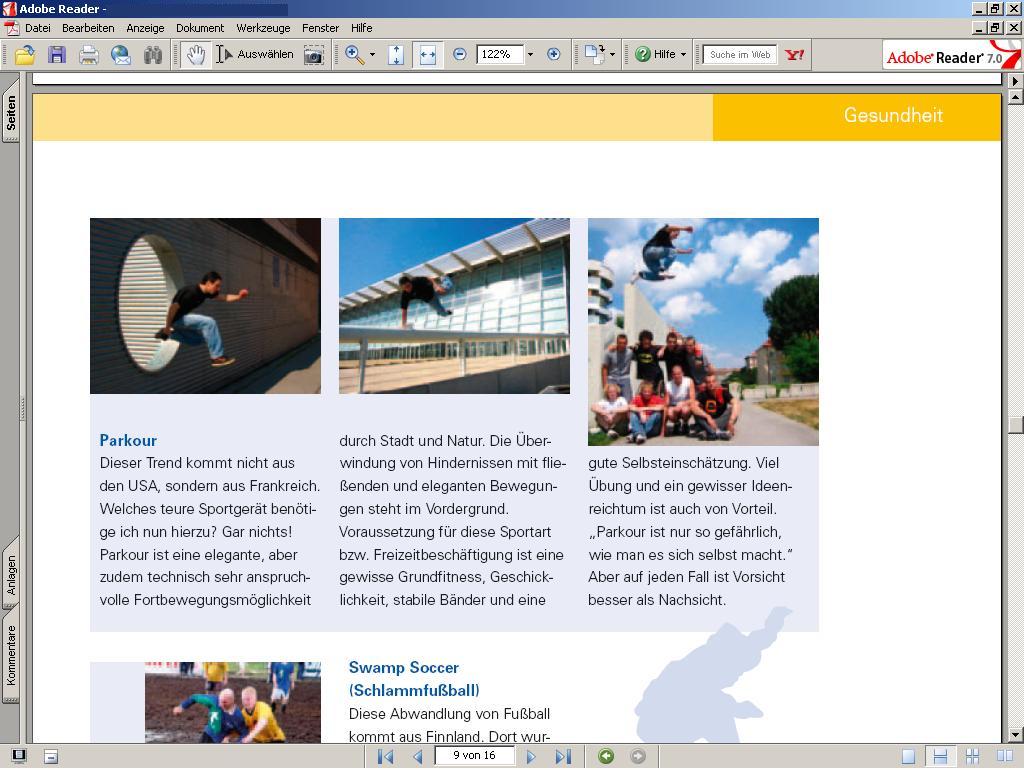Switch to continuous facing layout

tap(972, 756)
